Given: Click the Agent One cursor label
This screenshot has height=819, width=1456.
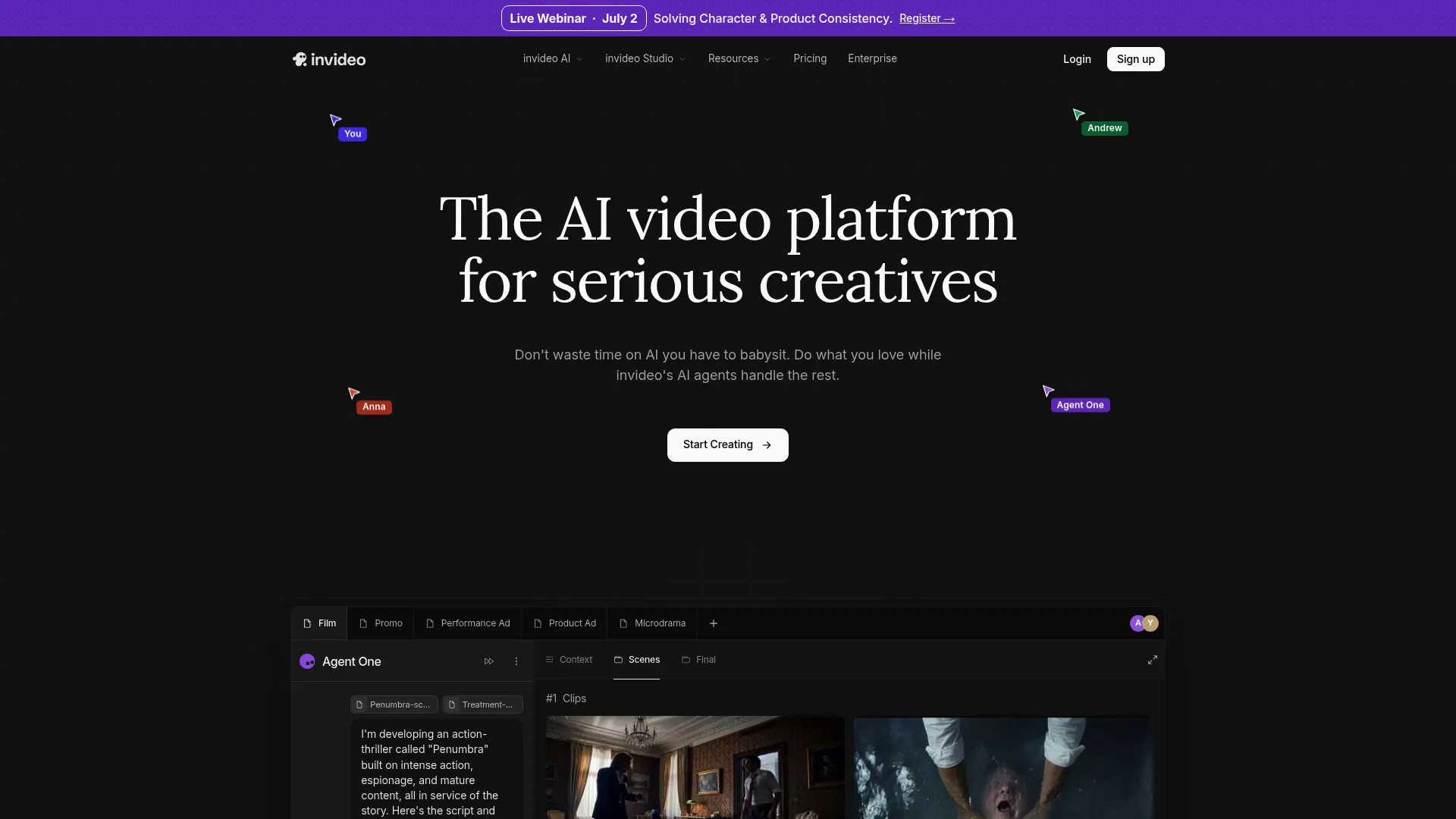Looking at the screenshot, I should pos(1080,405).
